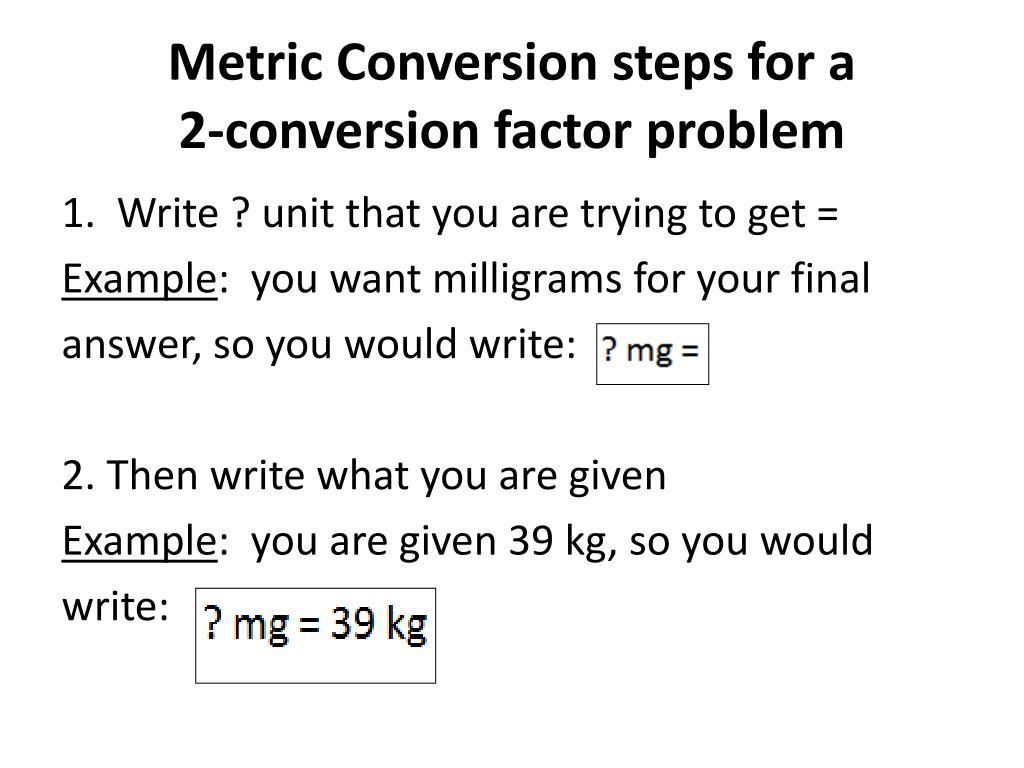
Task: Click the question mark in step 1 sentence
Action: click(x=240, y=213)
